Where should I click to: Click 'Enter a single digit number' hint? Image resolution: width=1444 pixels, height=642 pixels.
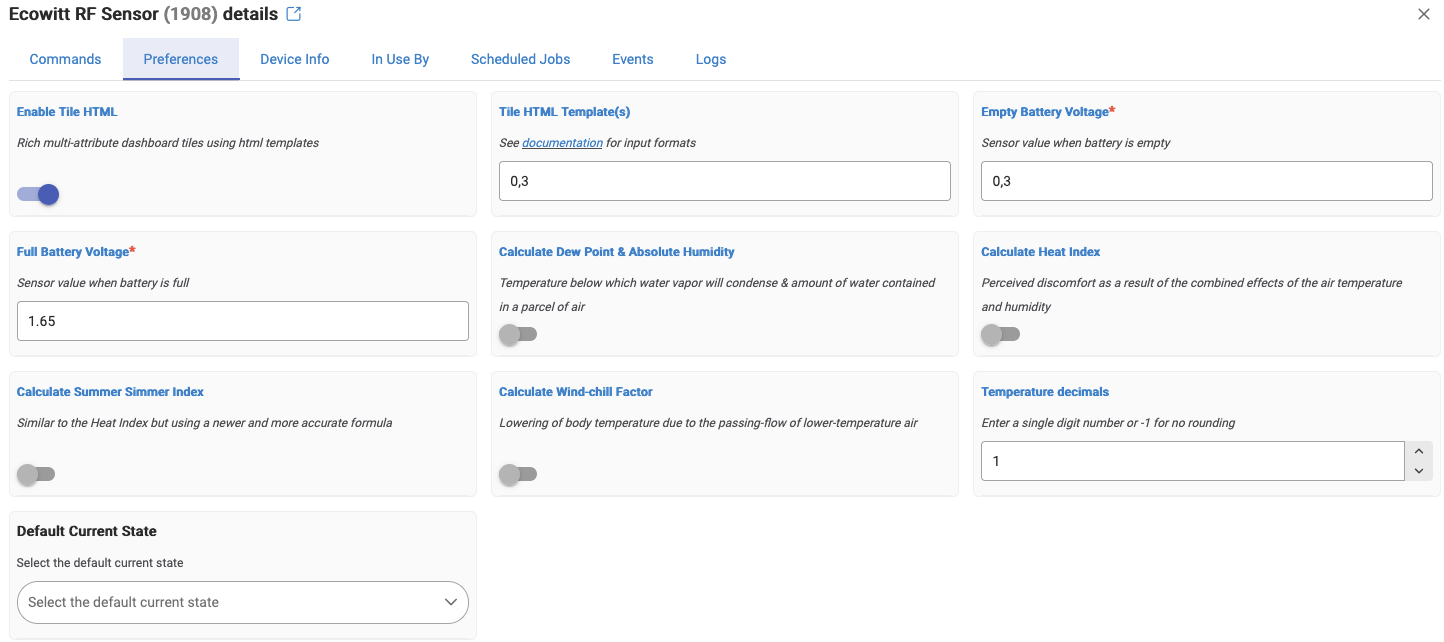[x=1108, y=423]
